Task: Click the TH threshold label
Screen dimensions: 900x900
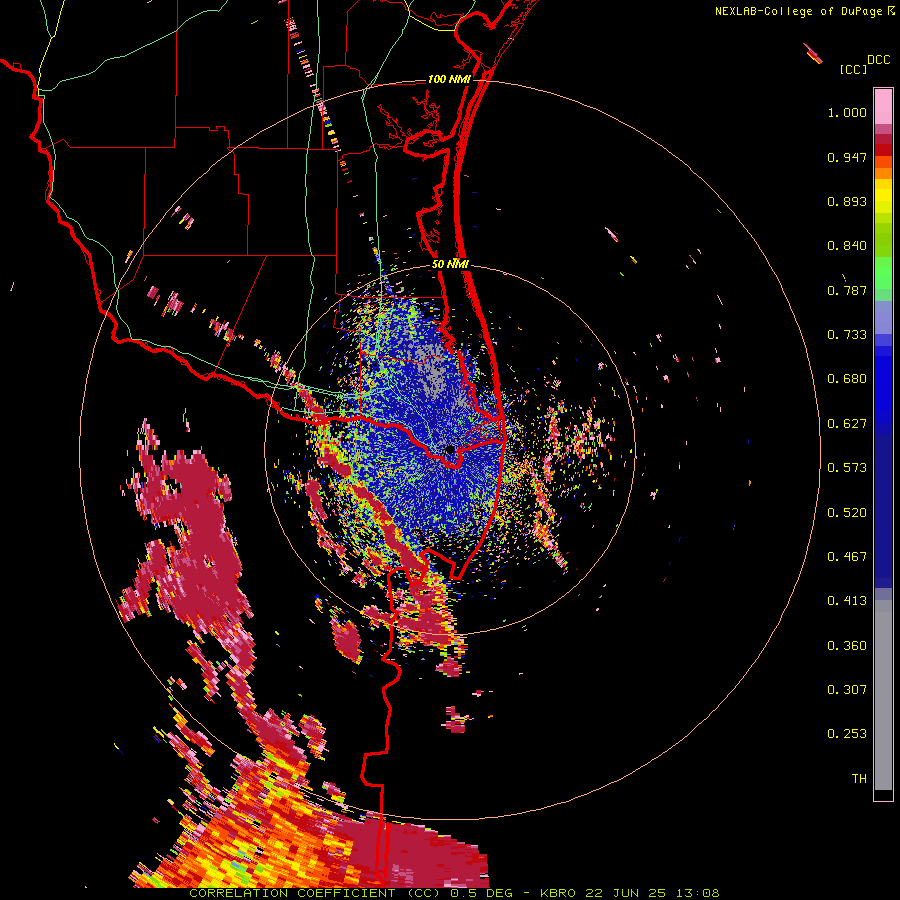Action: (x=859, y=779)
